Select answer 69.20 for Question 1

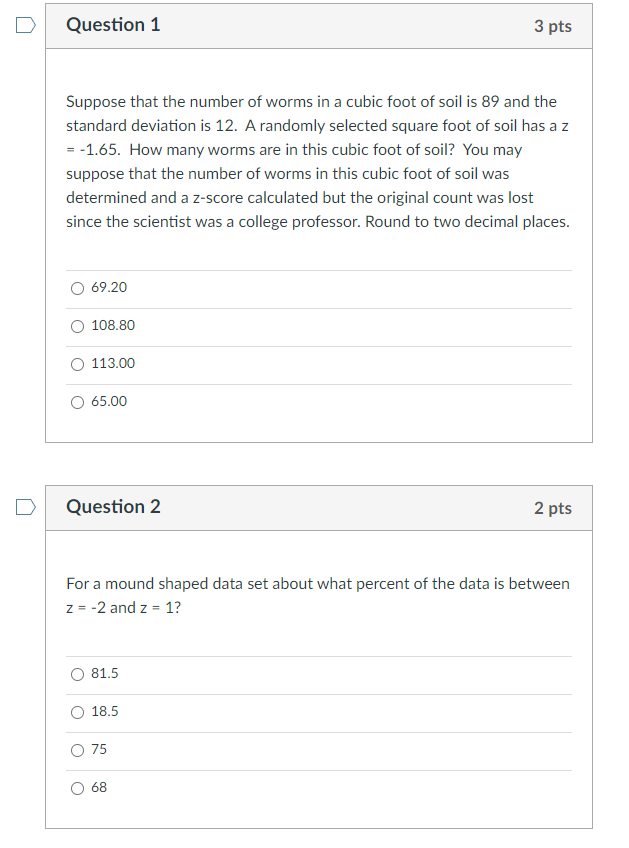pos(77,288)
